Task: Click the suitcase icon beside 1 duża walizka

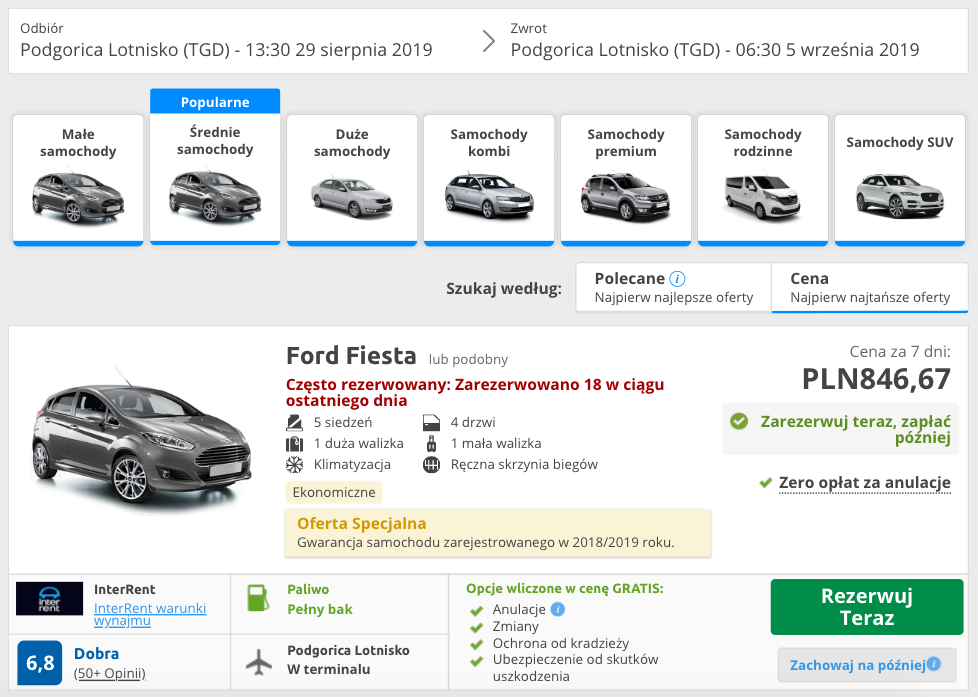Action: 293,442
